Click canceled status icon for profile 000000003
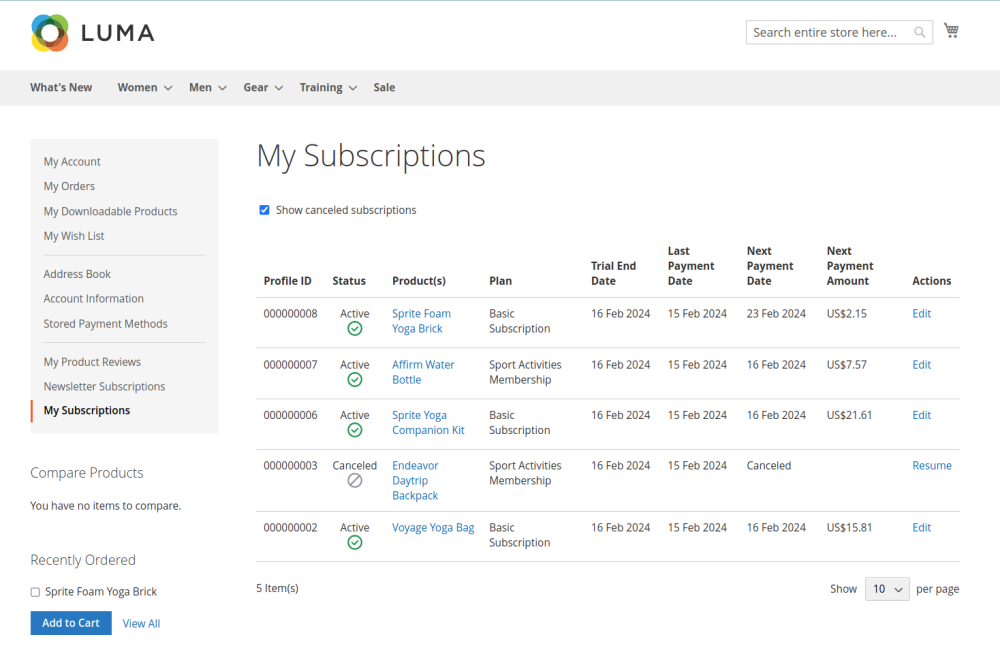The width and height of the screenshot is (1000, 650). coord(355,480)
